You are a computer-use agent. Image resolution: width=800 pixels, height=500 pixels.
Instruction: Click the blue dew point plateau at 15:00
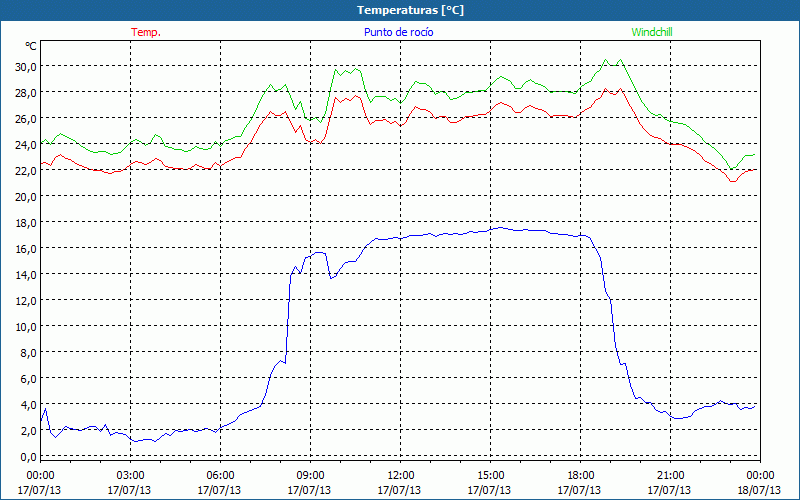pyautogui.click(x=490, y=230)
